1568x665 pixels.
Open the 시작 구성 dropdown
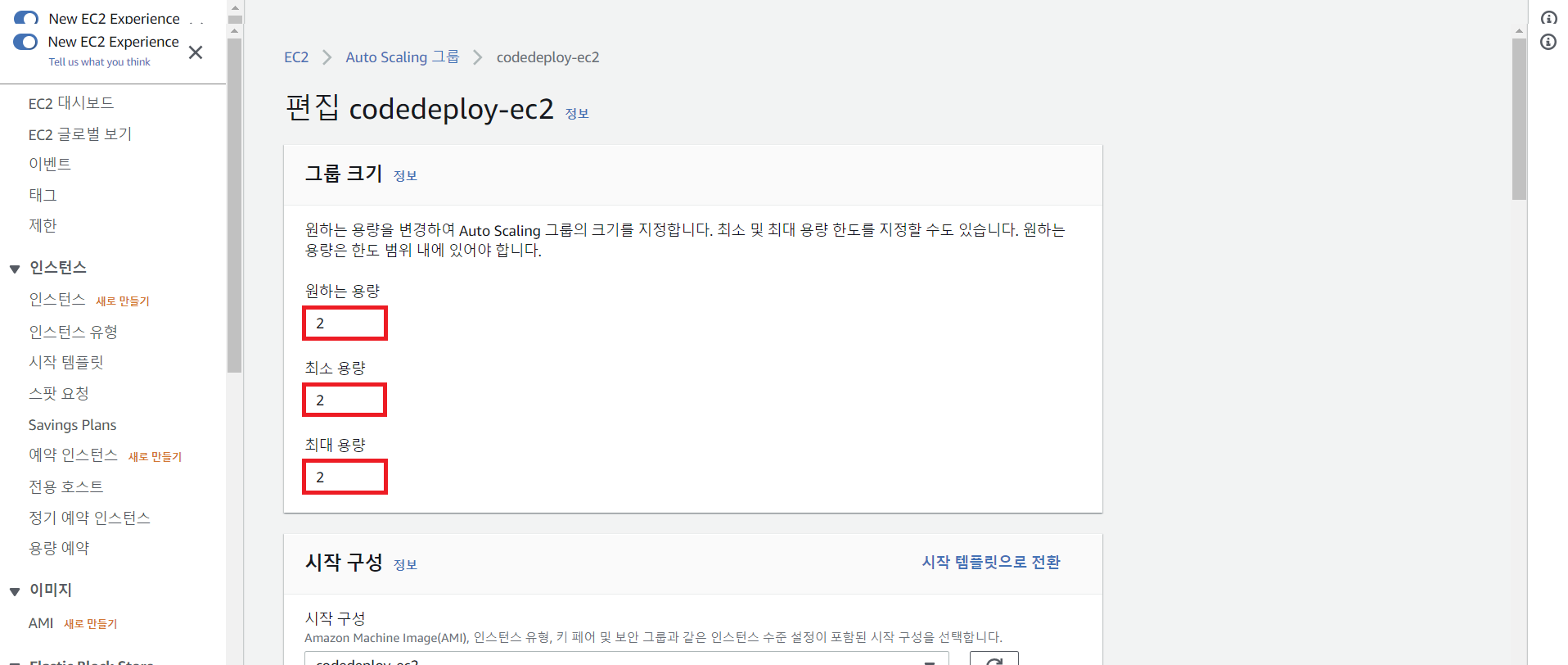[x=627, y=658]
